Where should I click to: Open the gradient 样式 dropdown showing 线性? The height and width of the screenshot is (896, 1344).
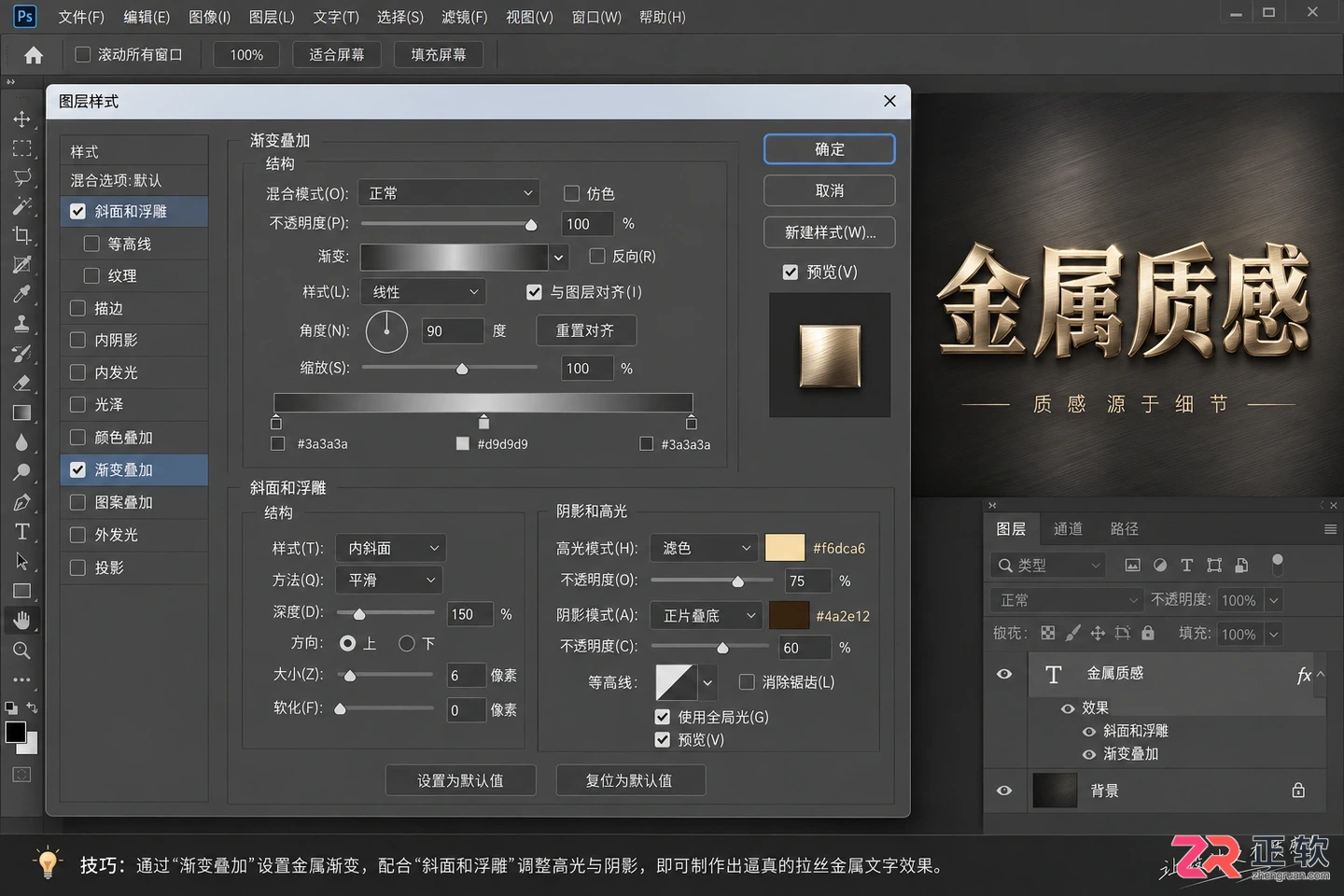pyautogui.click(x=424, y=292)
